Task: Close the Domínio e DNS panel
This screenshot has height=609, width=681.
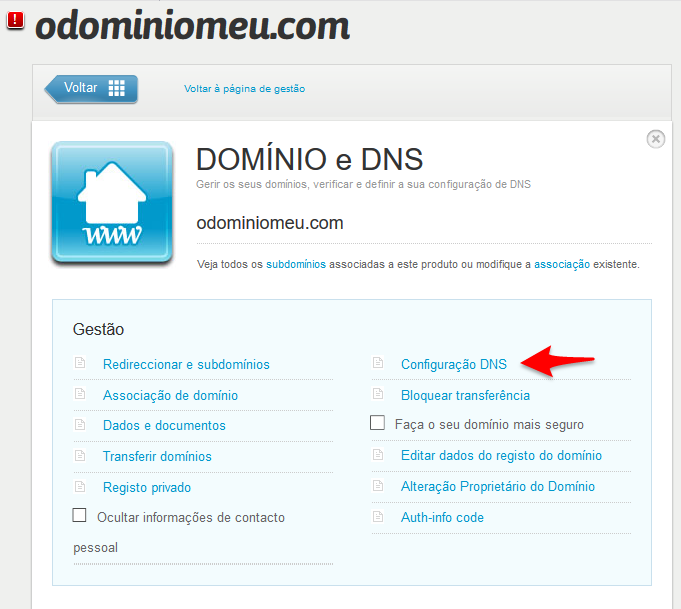Action: pos(655,139)
